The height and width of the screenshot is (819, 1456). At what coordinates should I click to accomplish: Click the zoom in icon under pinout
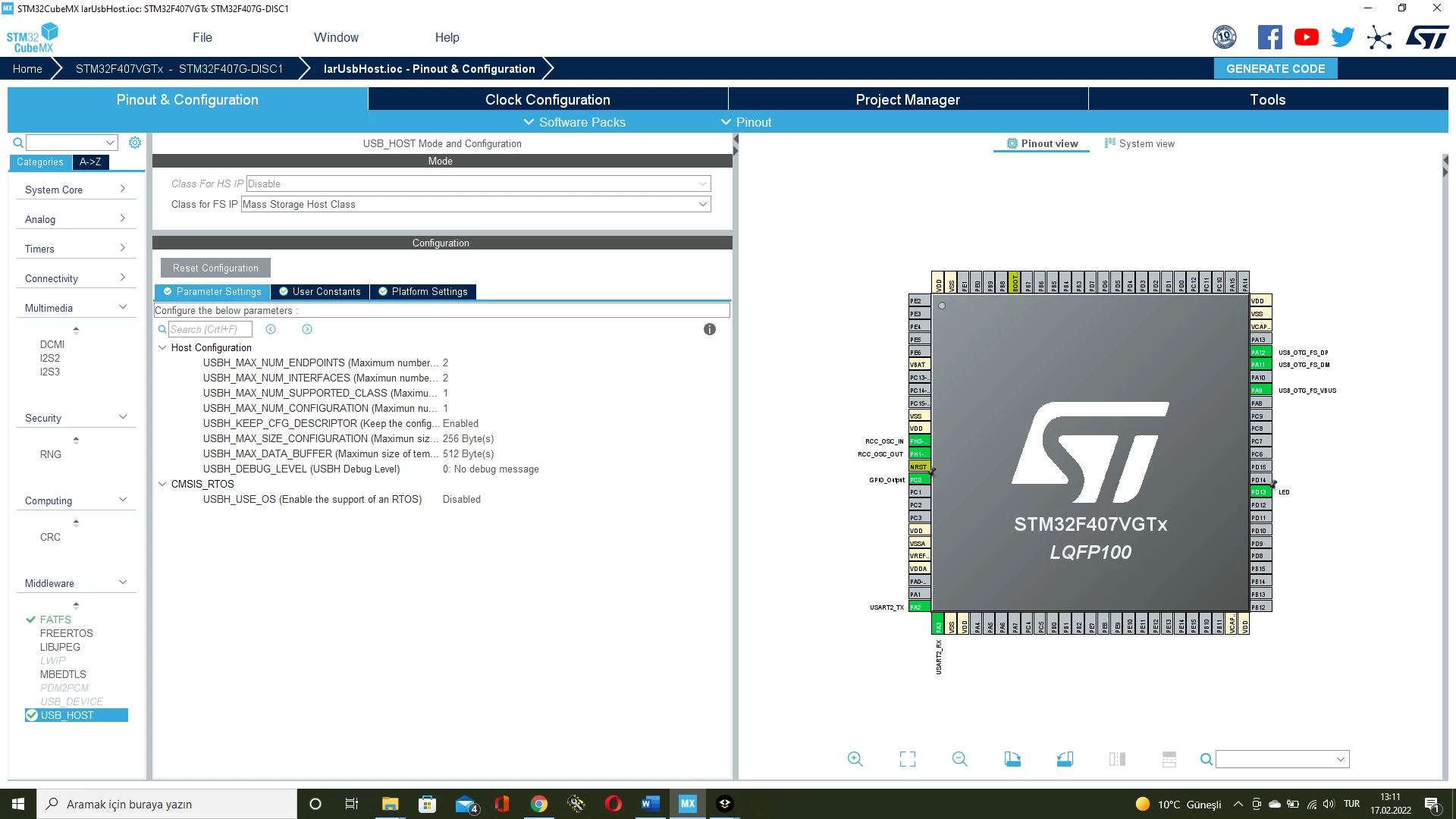click(x=855, y=759)
